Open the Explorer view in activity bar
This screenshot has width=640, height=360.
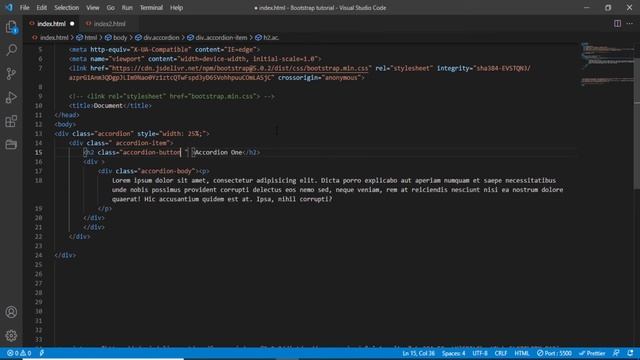[x=11, y=27]
